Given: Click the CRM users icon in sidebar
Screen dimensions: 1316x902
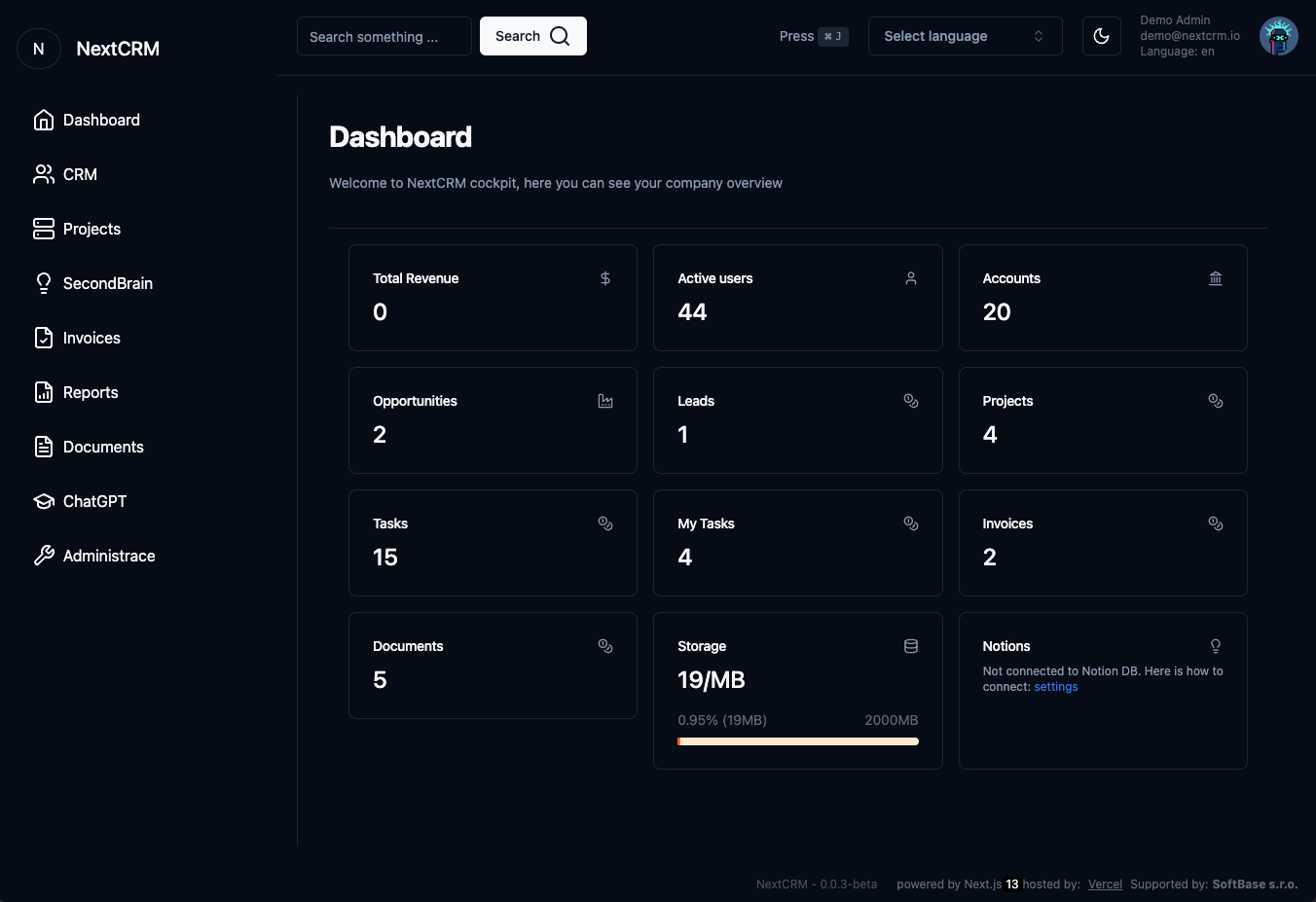Looking at the screenshot, I should (x=44, y=174).
